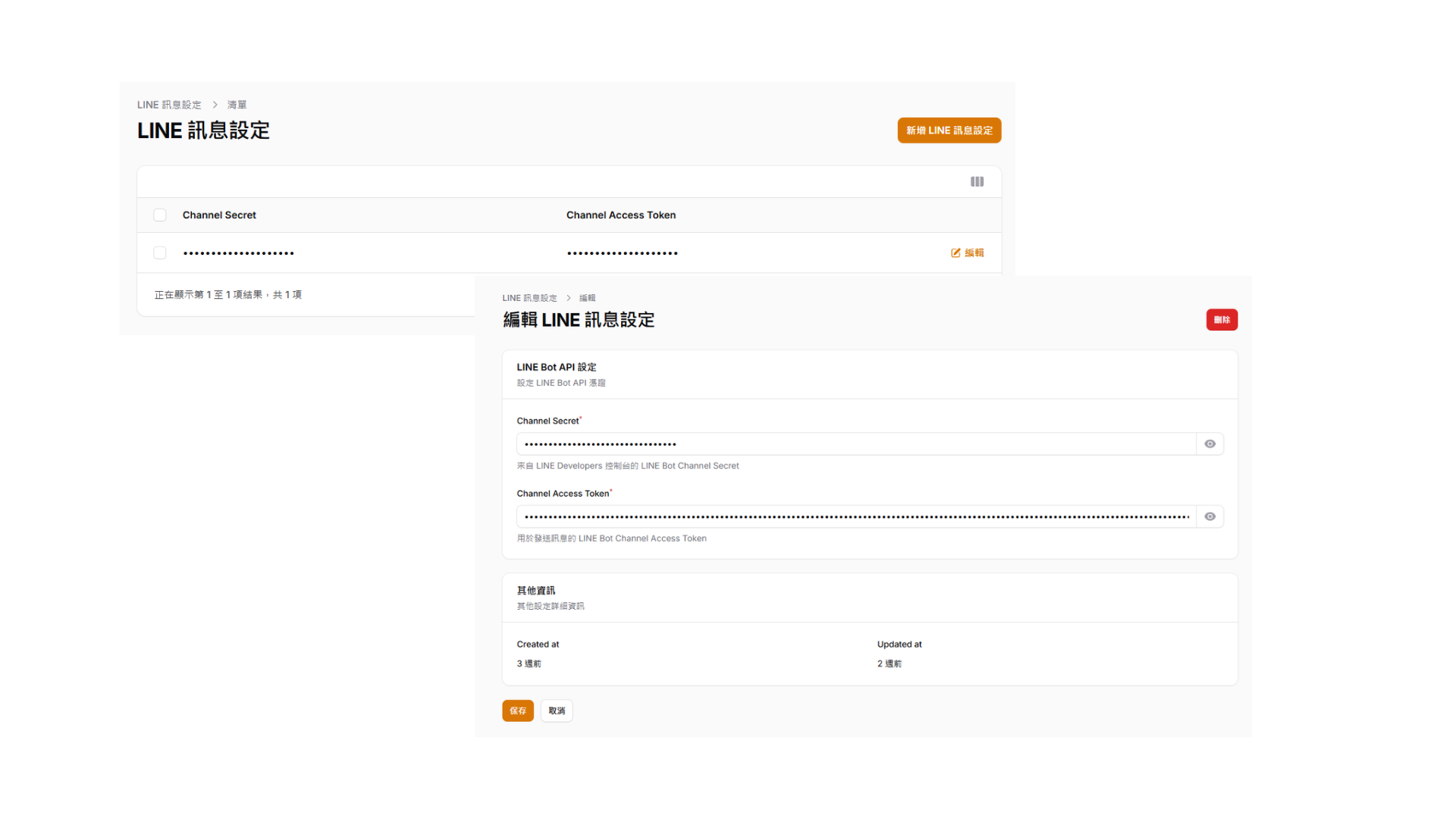Click the 編輯 breadcrumb item
This screenshot has height=819, width=1456.
click(587, 299)
